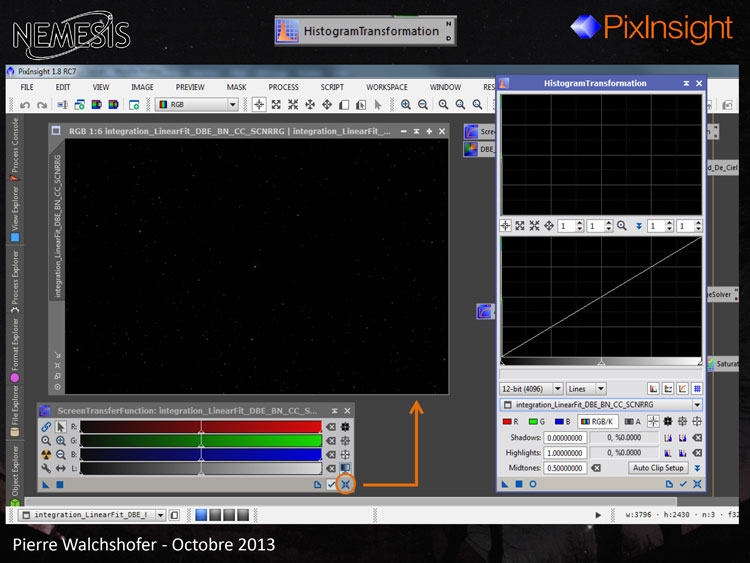Toggle the blue double-arrow histogram expander
This screenshot has height=563, width=750.
point(639,226)
